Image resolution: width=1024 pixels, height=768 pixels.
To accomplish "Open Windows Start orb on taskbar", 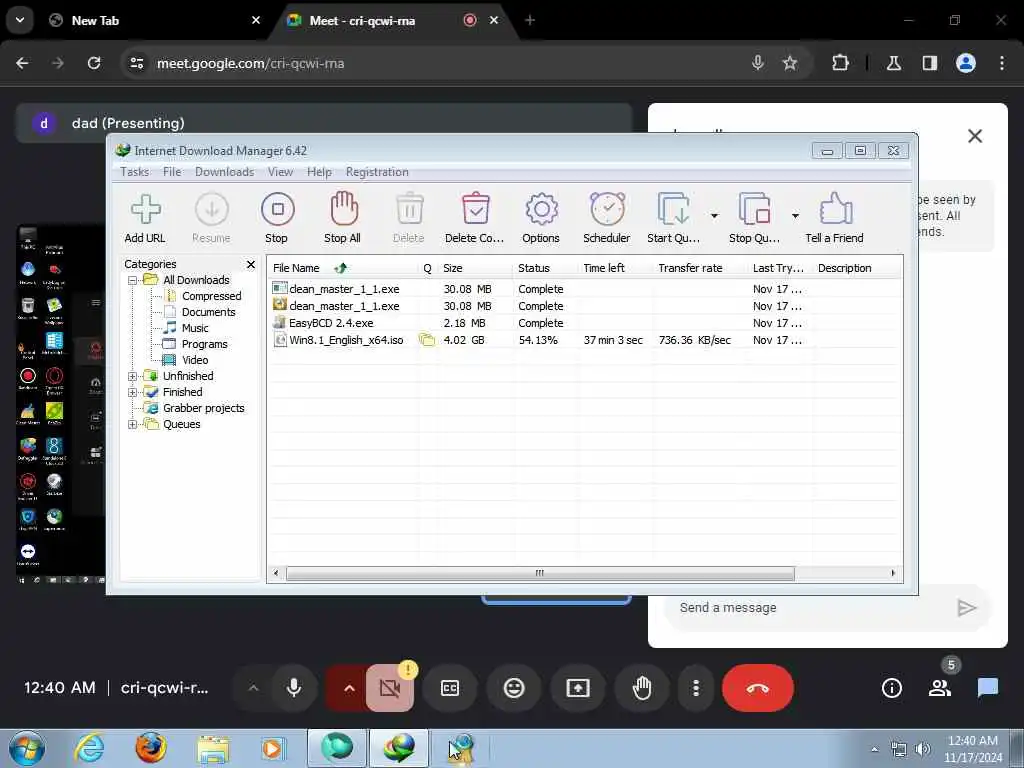I will [x=27, y=748].
